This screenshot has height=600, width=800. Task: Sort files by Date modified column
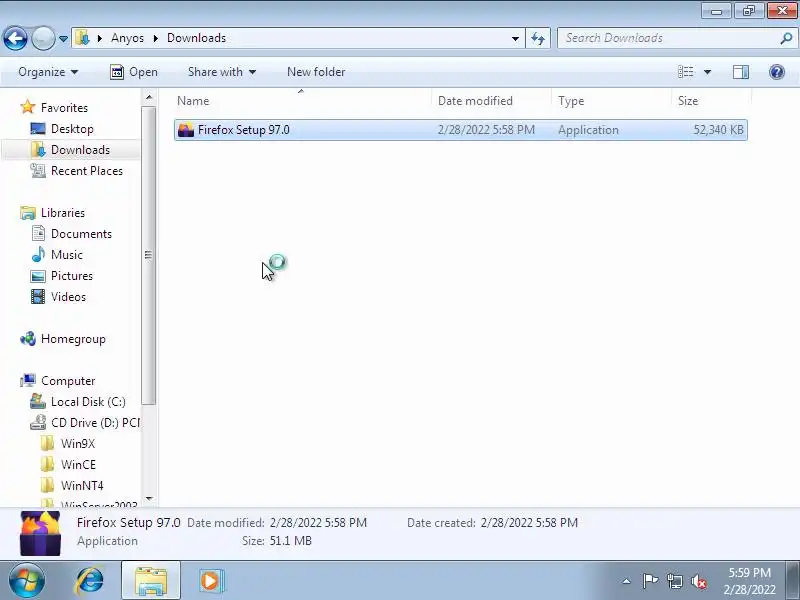(491, 101)
